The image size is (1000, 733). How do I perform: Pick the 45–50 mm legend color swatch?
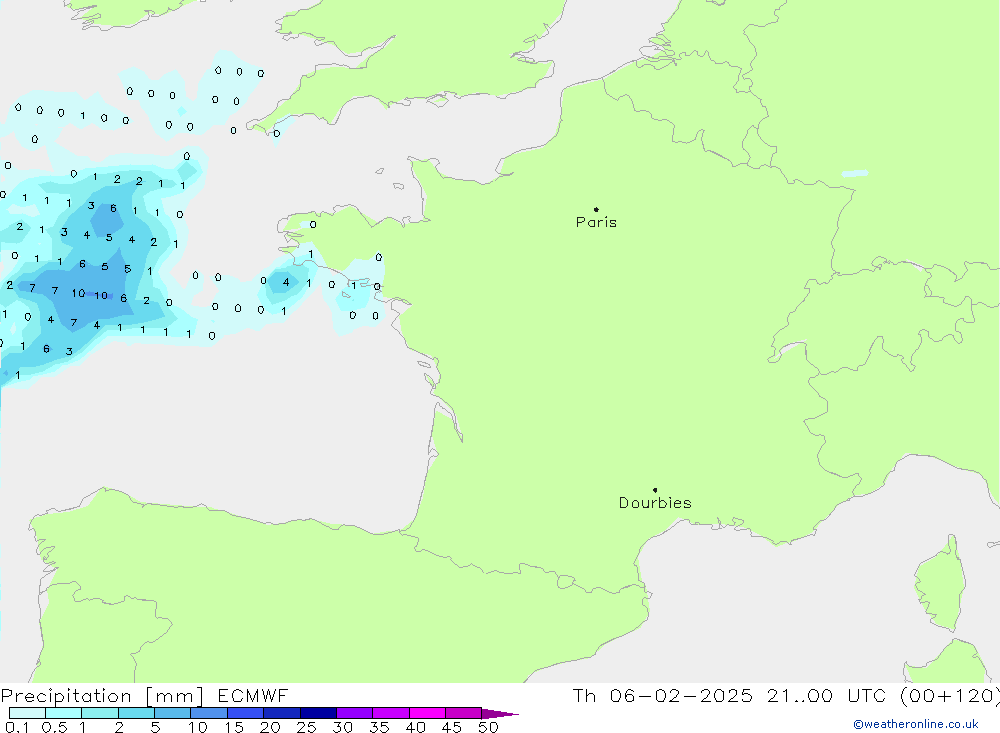point(464,713)
